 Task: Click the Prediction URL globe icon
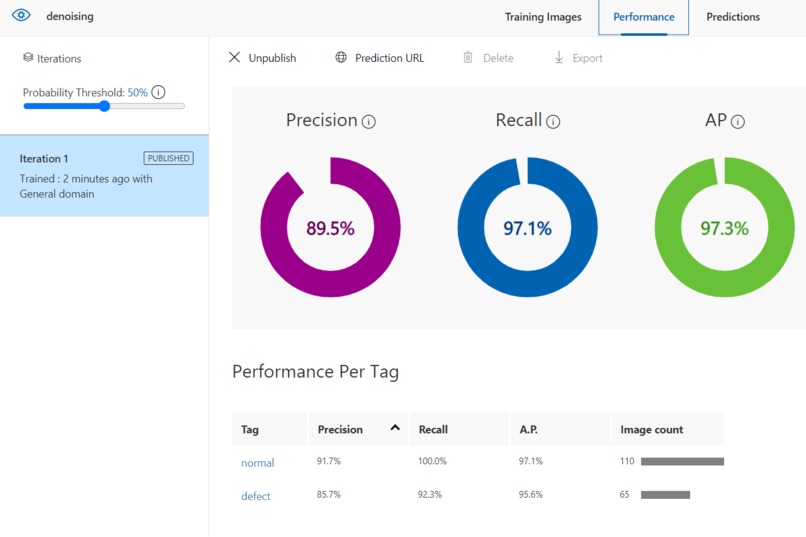[x=341, y=57]
